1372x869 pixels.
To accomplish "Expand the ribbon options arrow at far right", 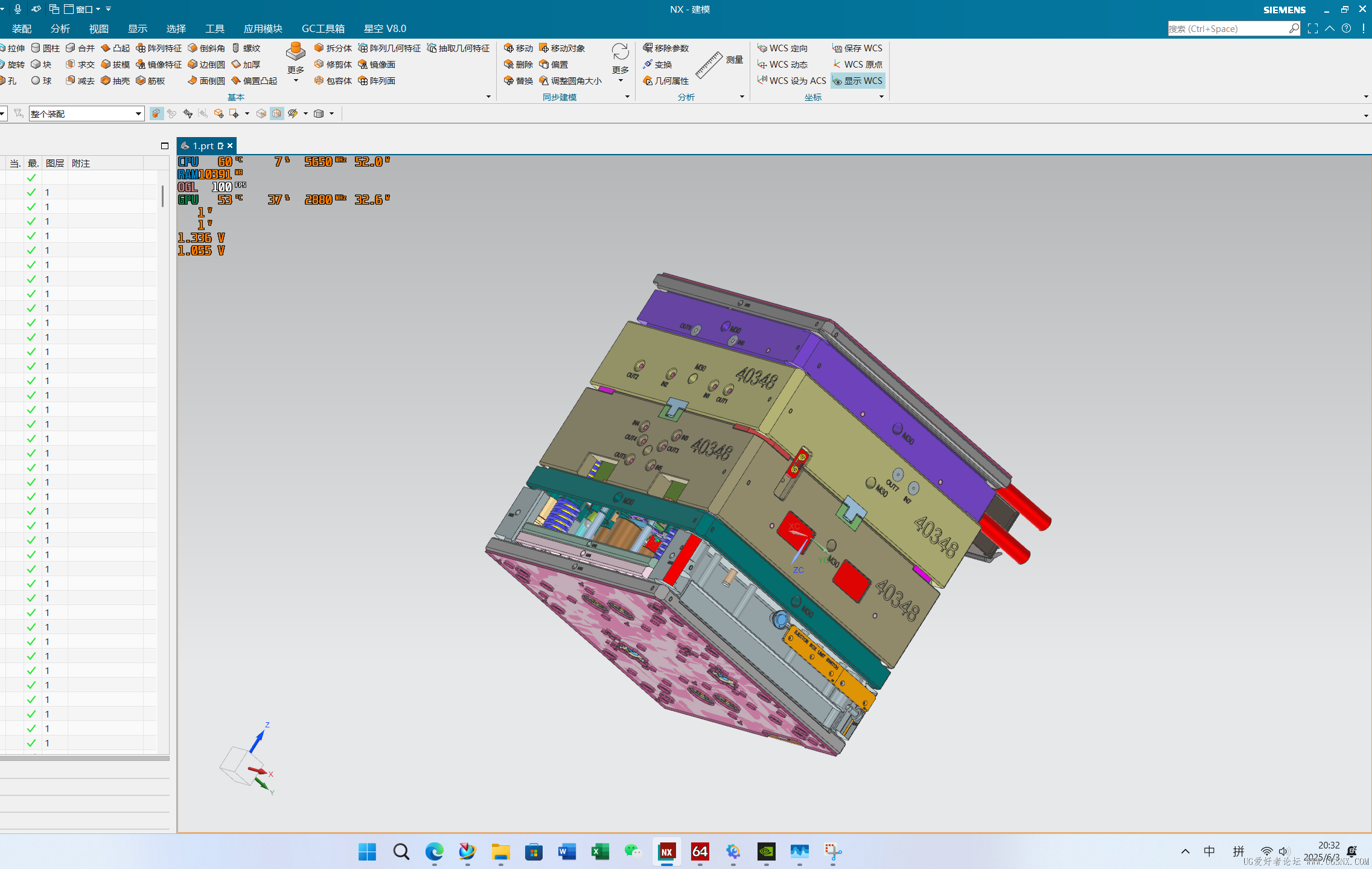I will pos(1366,97).
